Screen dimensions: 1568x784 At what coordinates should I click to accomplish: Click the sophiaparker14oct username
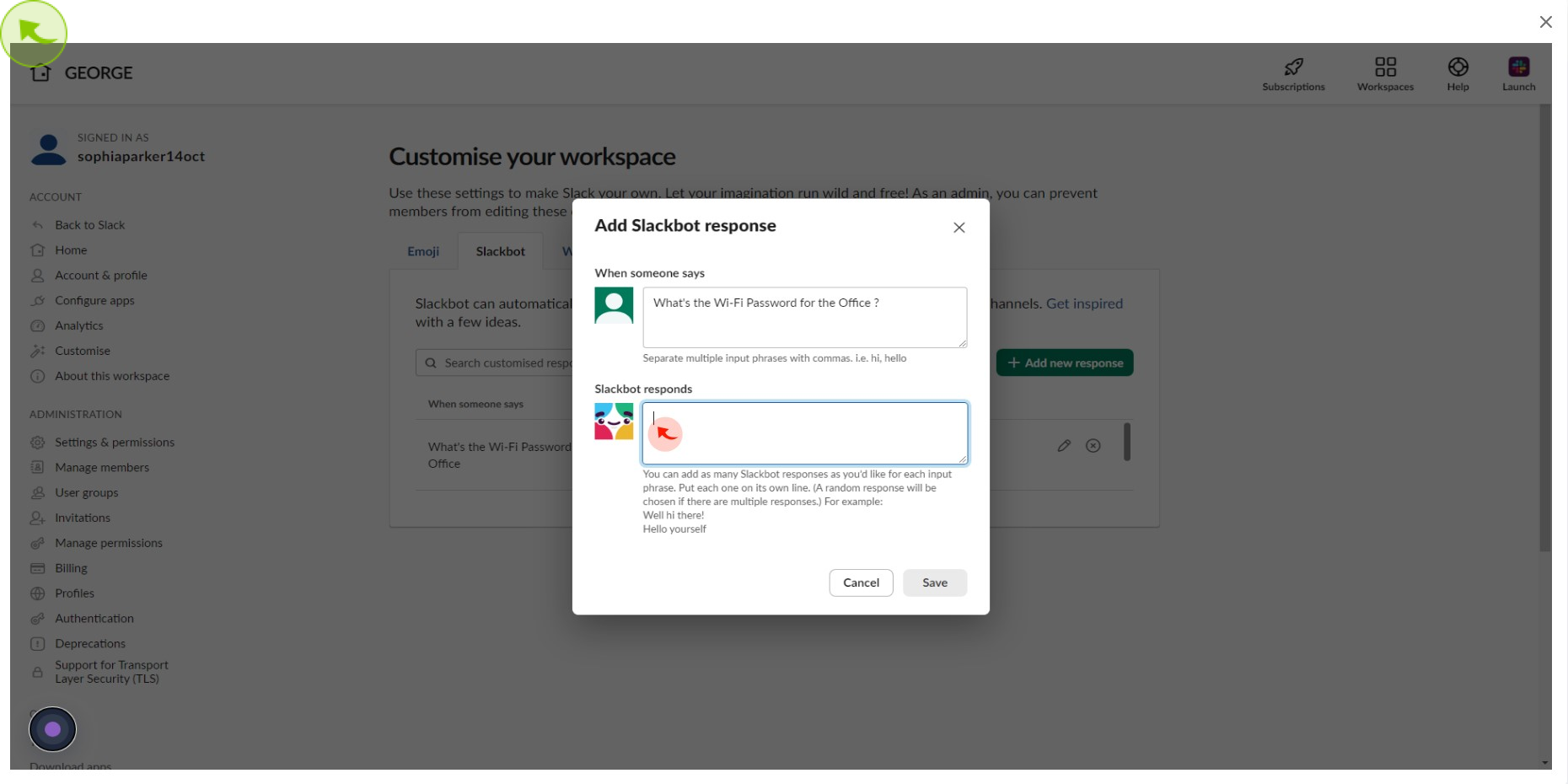(x=141, y=157)
